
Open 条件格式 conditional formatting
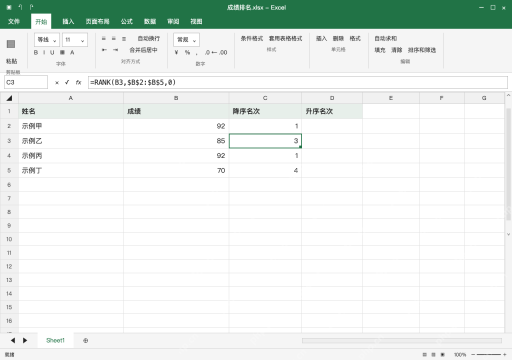(252, 39)
